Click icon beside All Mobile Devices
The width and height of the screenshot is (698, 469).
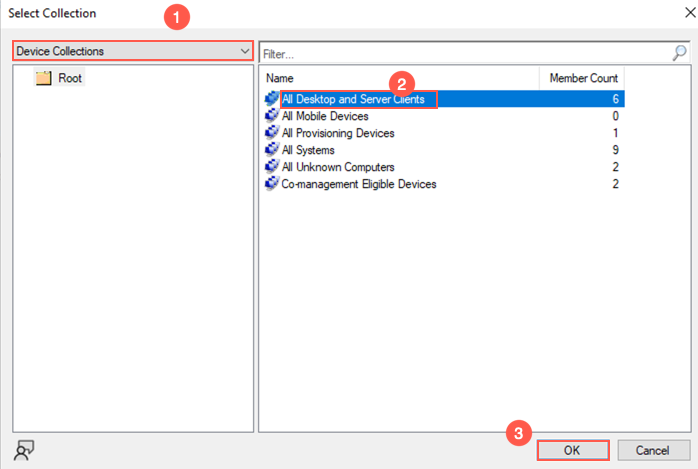pos(272,116)
